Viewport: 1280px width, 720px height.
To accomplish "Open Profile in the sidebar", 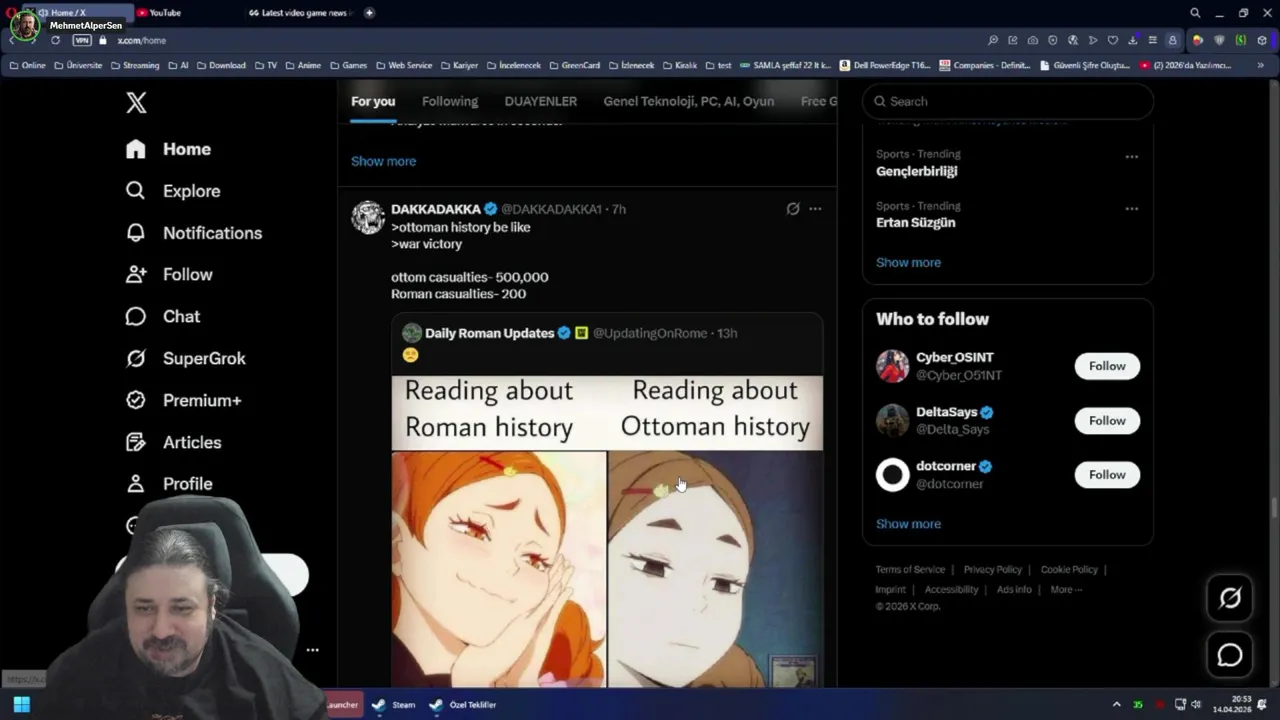I will [169, 484].
